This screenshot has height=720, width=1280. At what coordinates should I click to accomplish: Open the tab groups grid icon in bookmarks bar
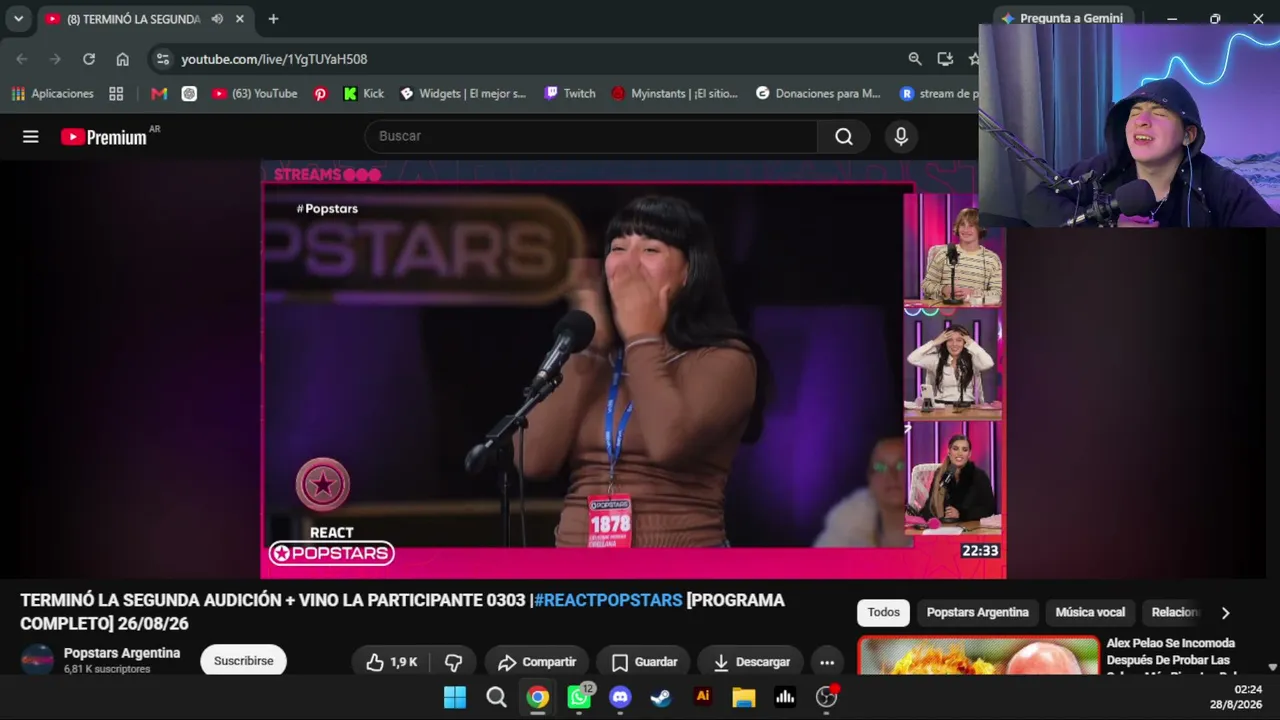click(116, 93)
